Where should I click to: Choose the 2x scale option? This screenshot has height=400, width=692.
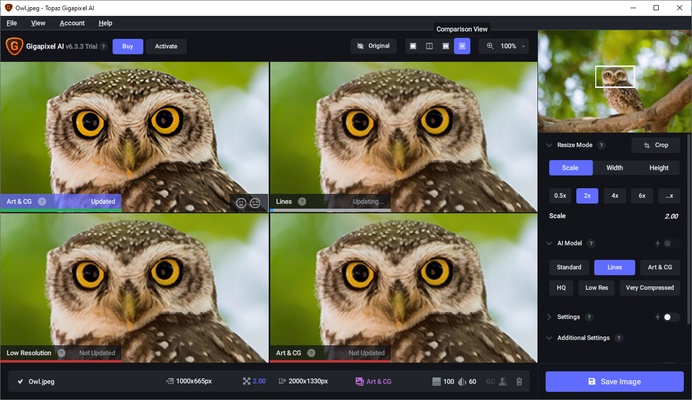(587, 196)
